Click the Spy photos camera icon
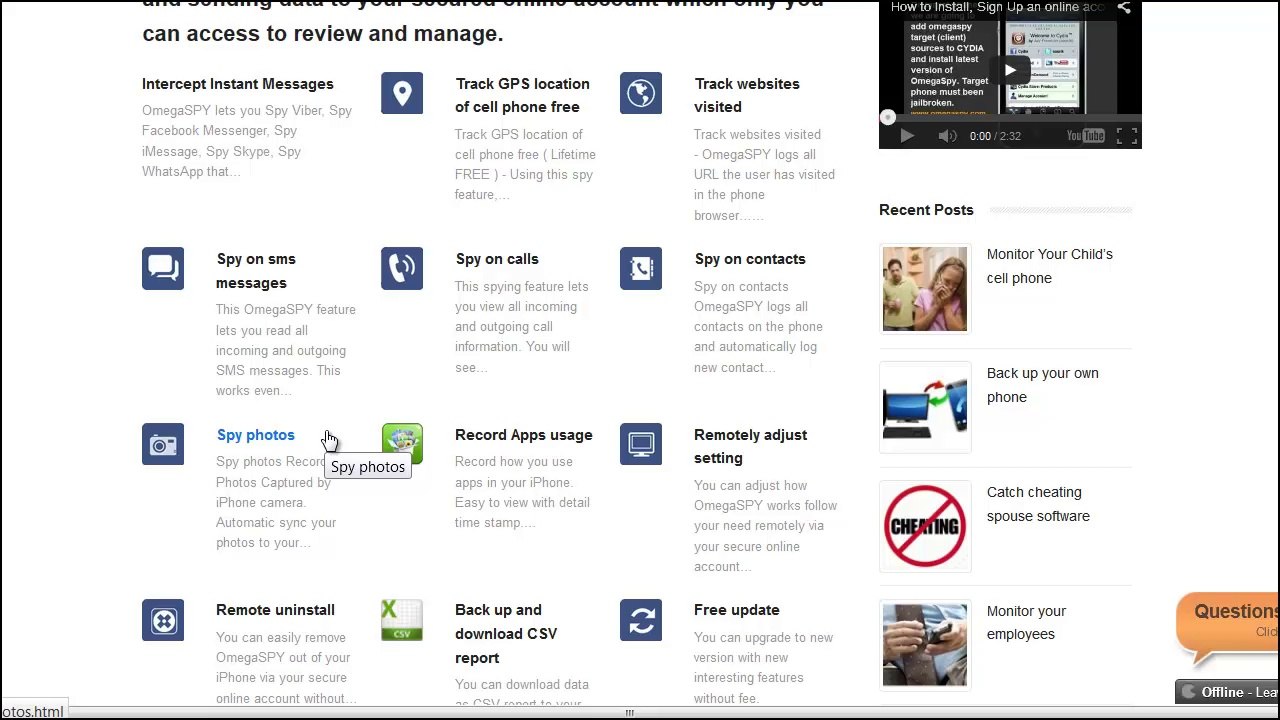The image size is (1280, 720). point(163,444)
